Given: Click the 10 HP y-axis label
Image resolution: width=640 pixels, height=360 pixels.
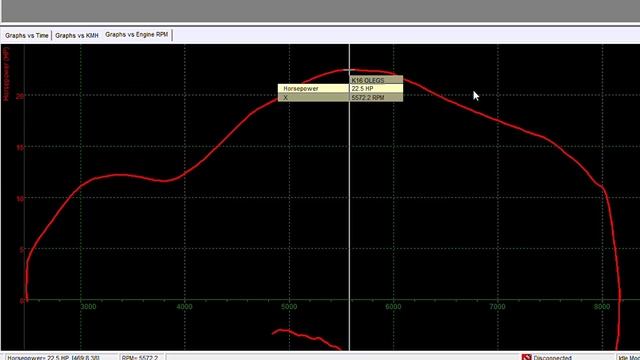Looking at the screenshot, I should [x=20, y=198].
